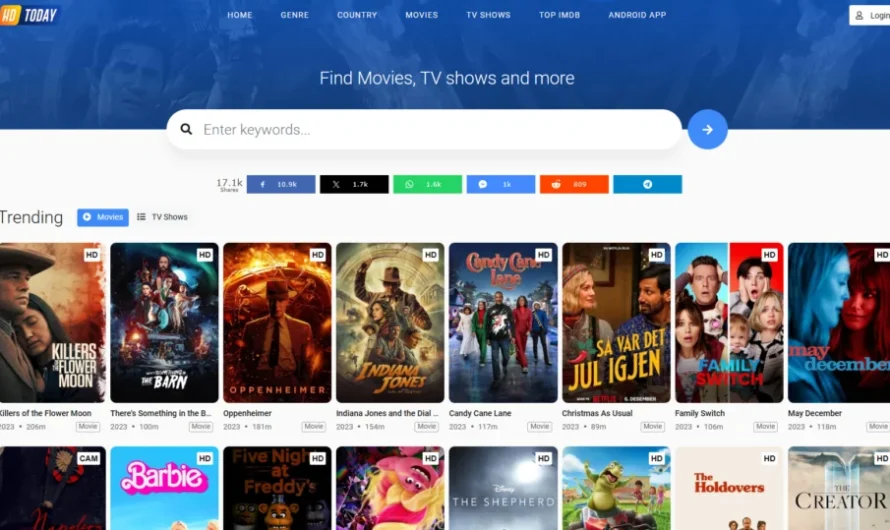Screen dimensions: 890x530
Task: Click HD badge on Oppenheimer poster
Action: (x=317, y=255)
